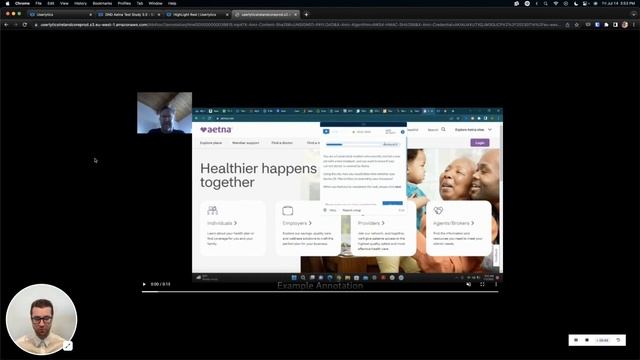Open the Tab menu
The image size is (640, 360).
[x=140, y=3]
